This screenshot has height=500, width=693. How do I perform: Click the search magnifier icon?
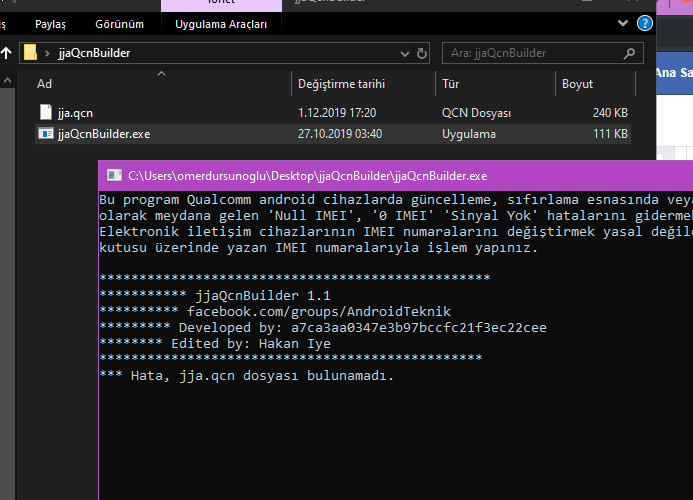click(x=629, y=53)
